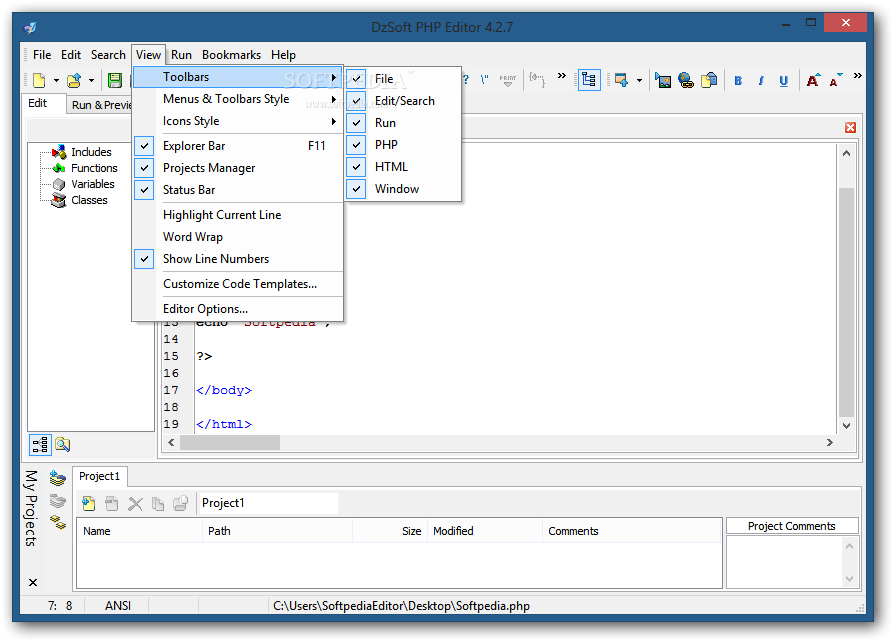This screenshot has width=894, height=642.
Task: Show more PHP toolbar buttons chevron
Action: pyautogui.click(x=562, y=75)
